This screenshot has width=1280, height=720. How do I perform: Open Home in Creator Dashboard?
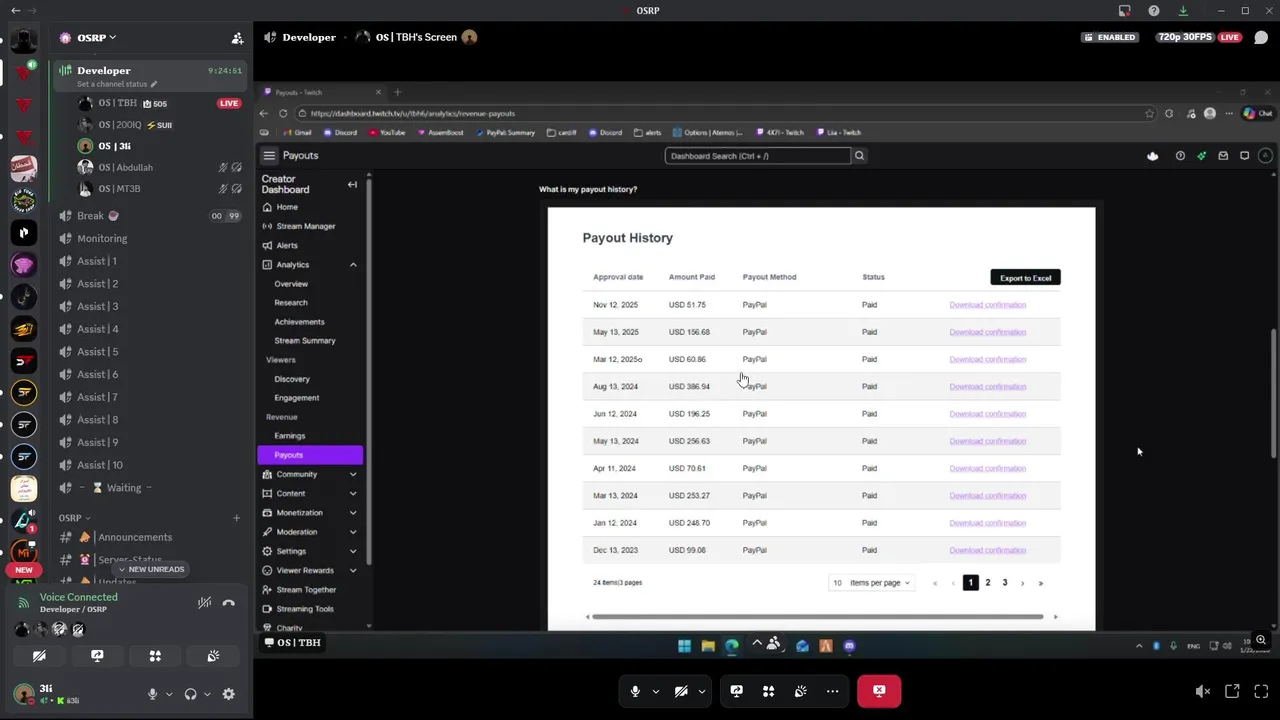pyautogui.click(x=310, y=207)
